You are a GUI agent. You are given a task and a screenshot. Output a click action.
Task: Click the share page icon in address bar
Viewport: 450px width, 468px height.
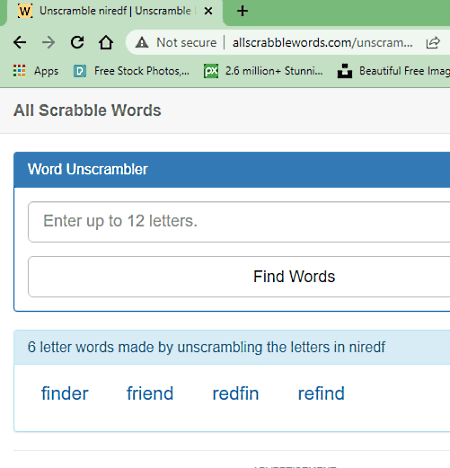[433, 43]
